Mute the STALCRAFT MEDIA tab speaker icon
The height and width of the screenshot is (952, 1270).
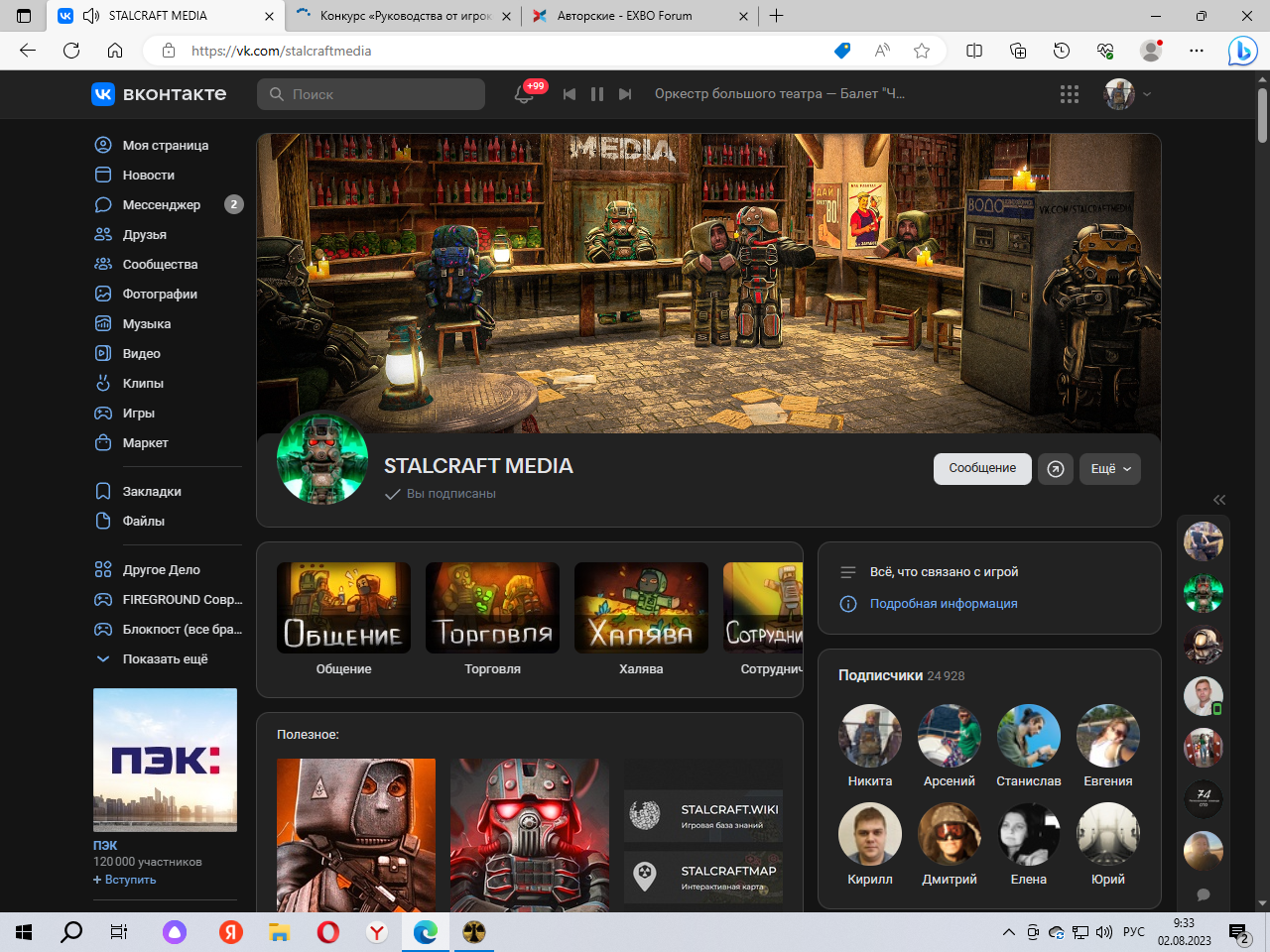pyautogui.click(x=91, y=16)
